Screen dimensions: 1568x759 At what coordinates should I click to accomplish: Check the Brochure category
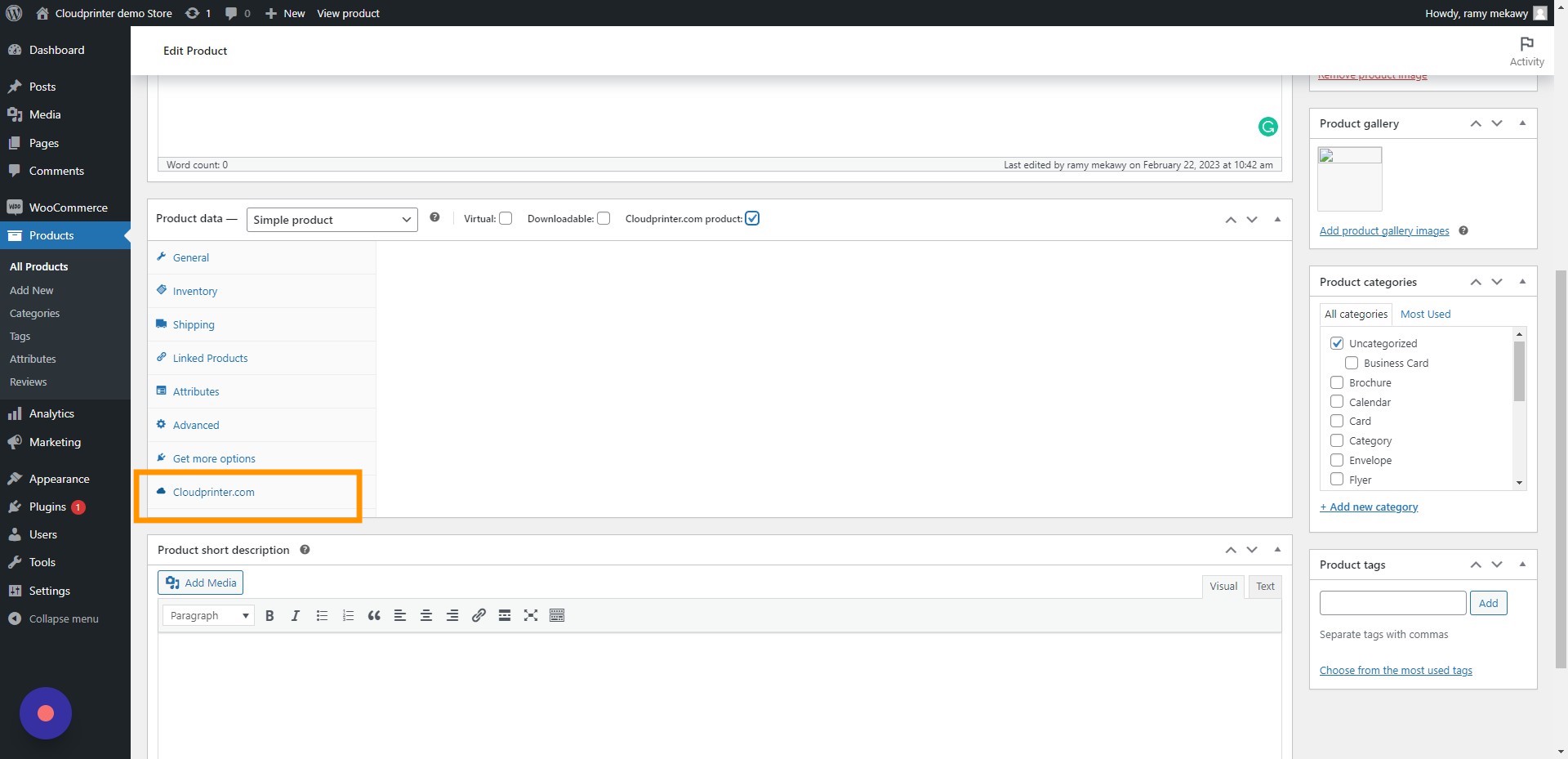click(1337, 382)
